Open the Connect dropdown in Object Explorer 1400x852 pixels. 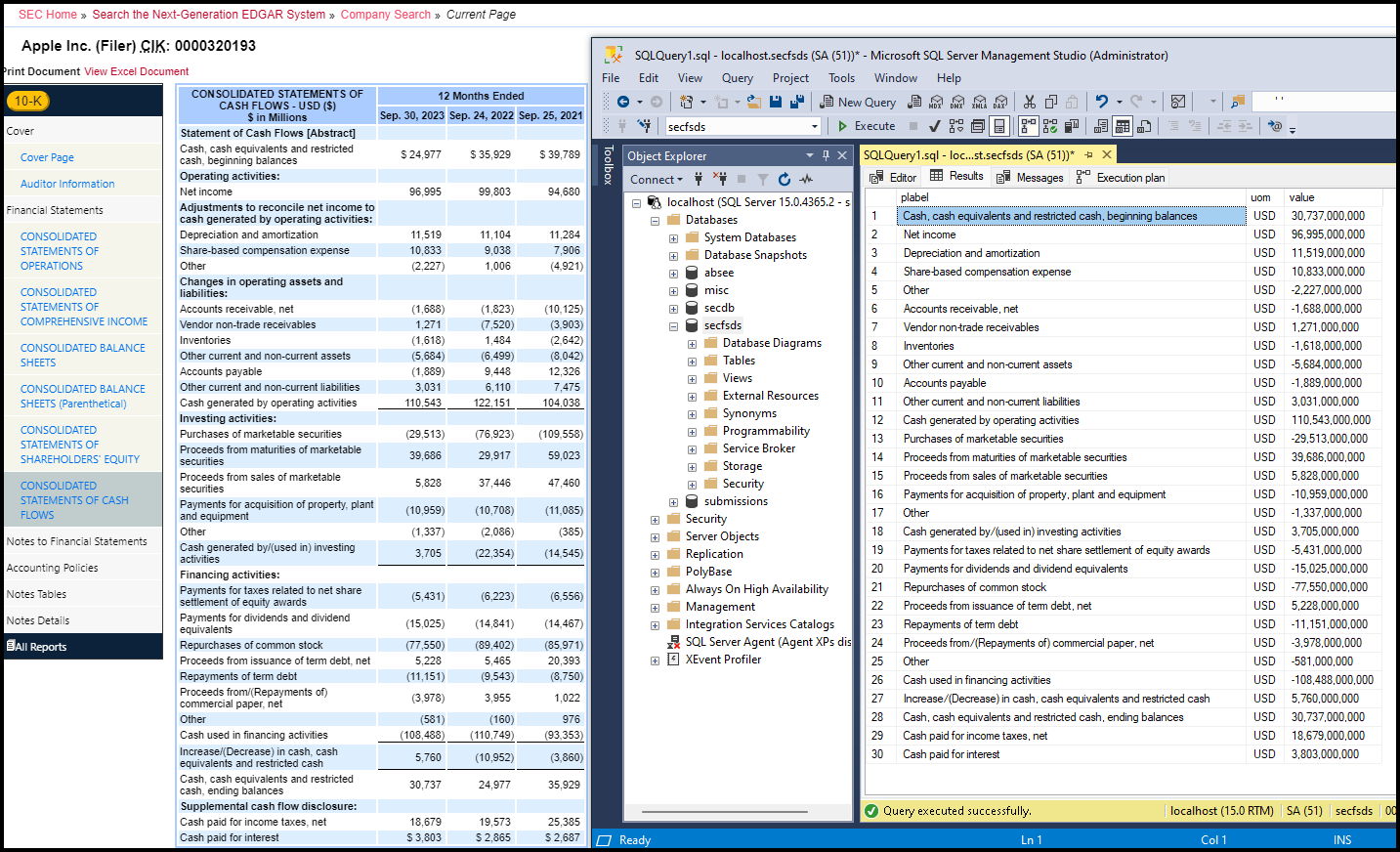pyautogui.click(x=657, y=180)
